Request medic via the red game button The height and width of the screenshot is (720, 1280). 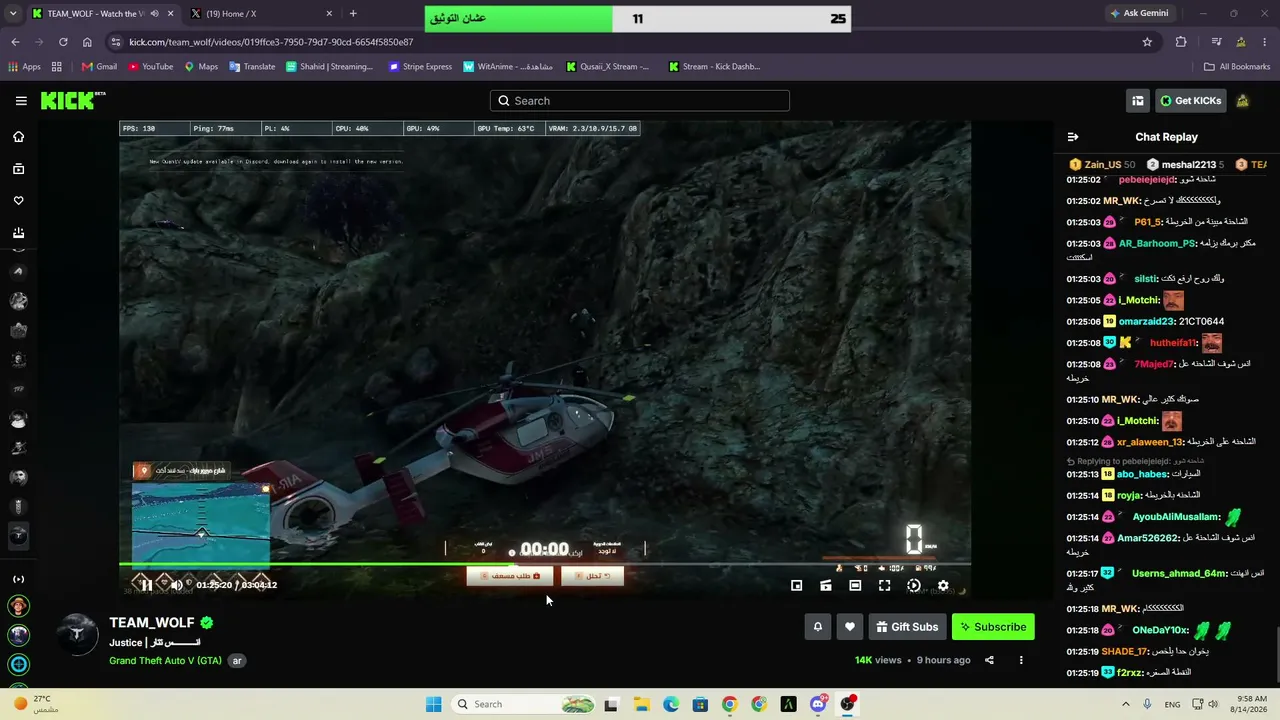coord(510,576)
